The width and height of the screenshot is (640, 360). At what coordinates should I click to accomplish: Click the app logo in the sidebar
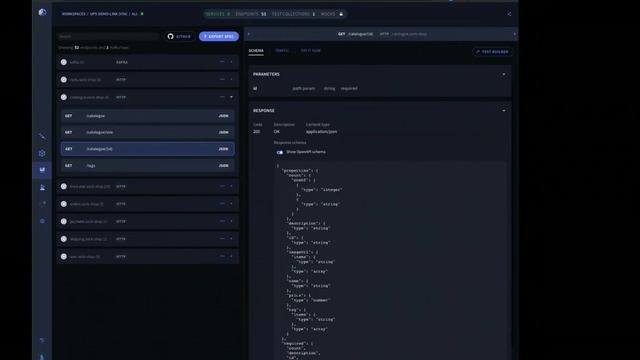point(42,12)
